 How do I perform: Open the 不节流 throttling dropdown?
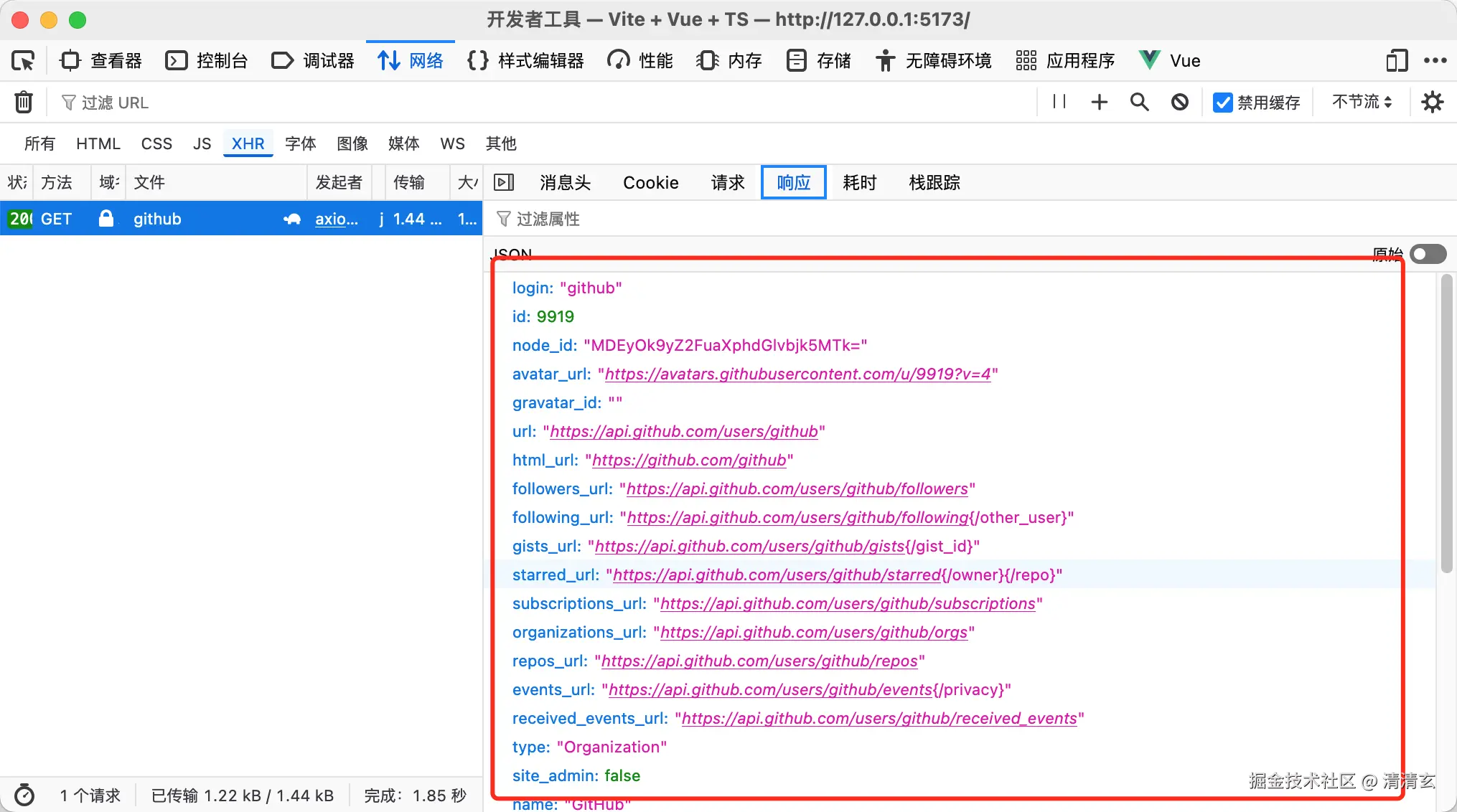pyautogui.click(x=1360, y=102)
